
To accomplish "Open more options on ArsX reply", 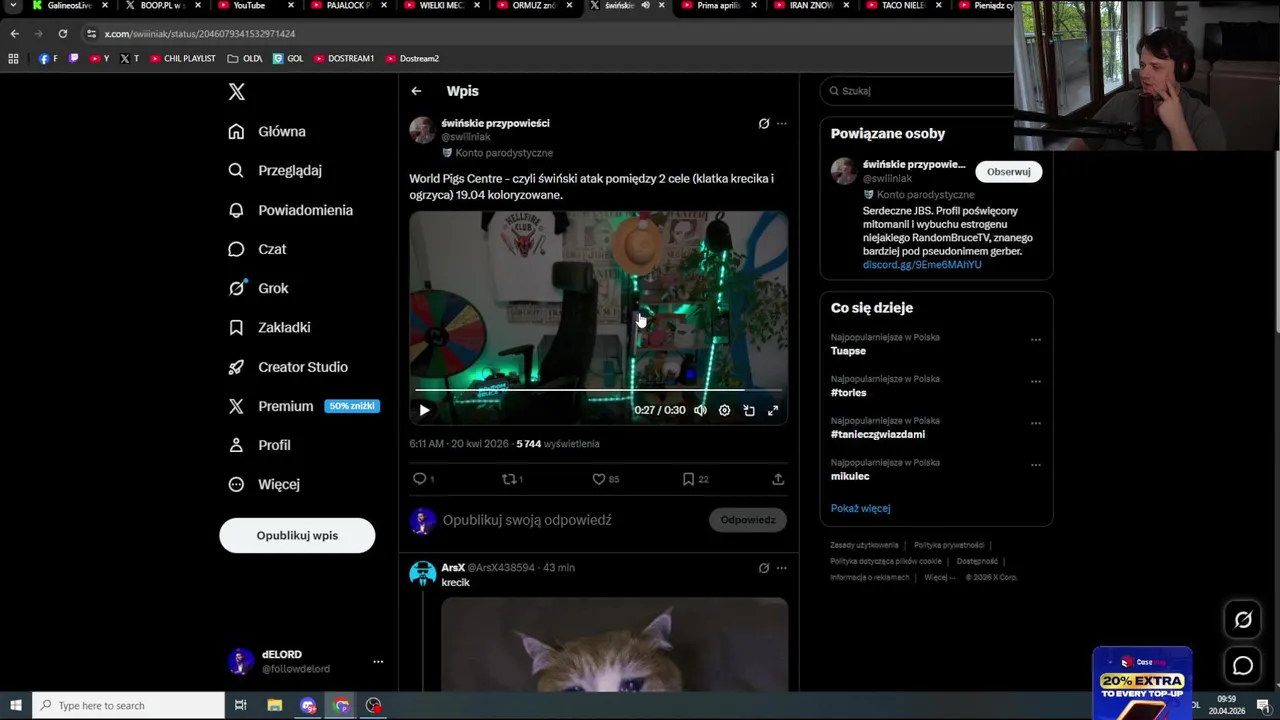I will 782,568.
